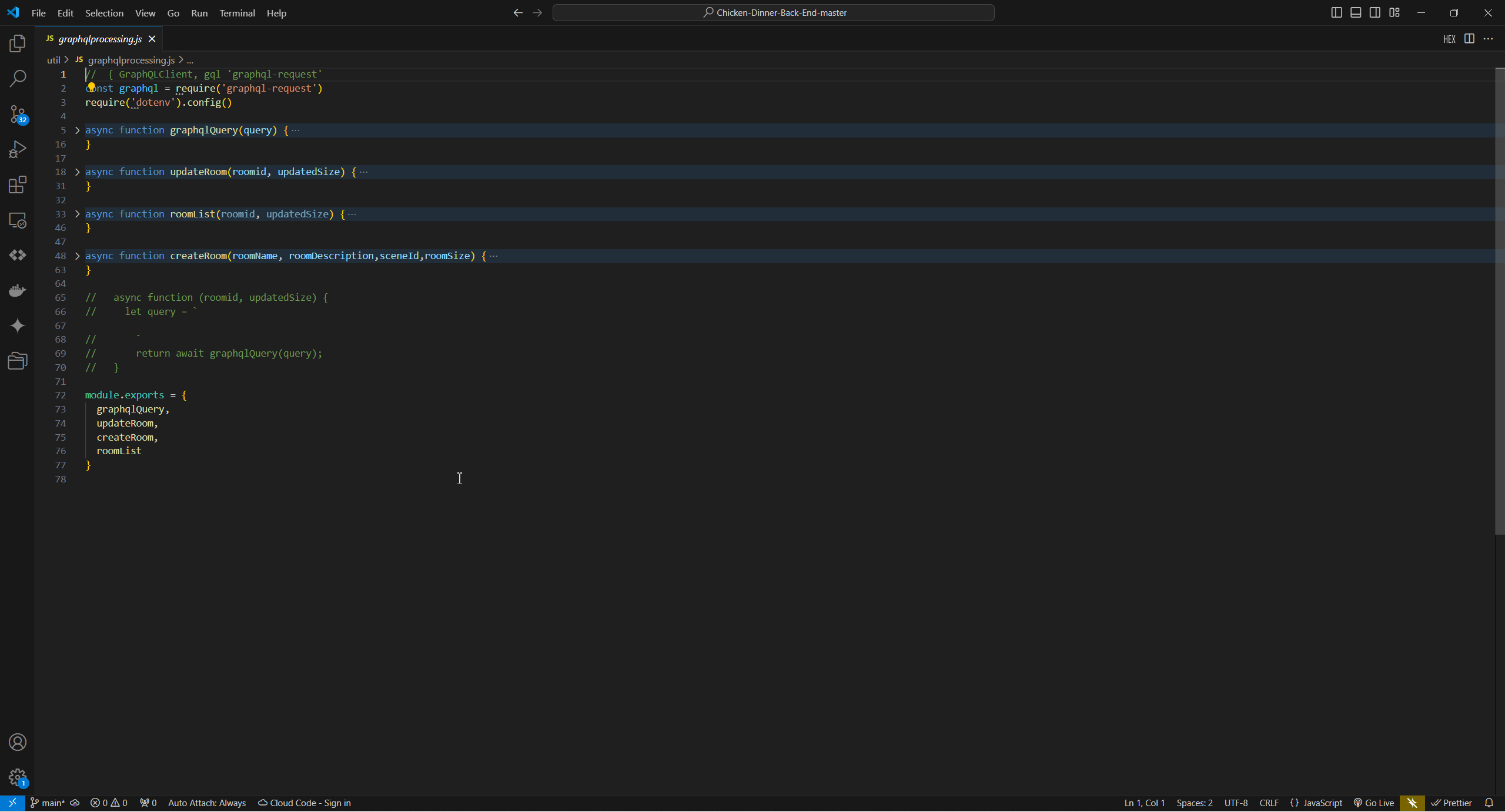Viewport: 1505px width, 812px height.
Task: Toggle the secondary side bar layout button
Action: tap(1375, 12)
